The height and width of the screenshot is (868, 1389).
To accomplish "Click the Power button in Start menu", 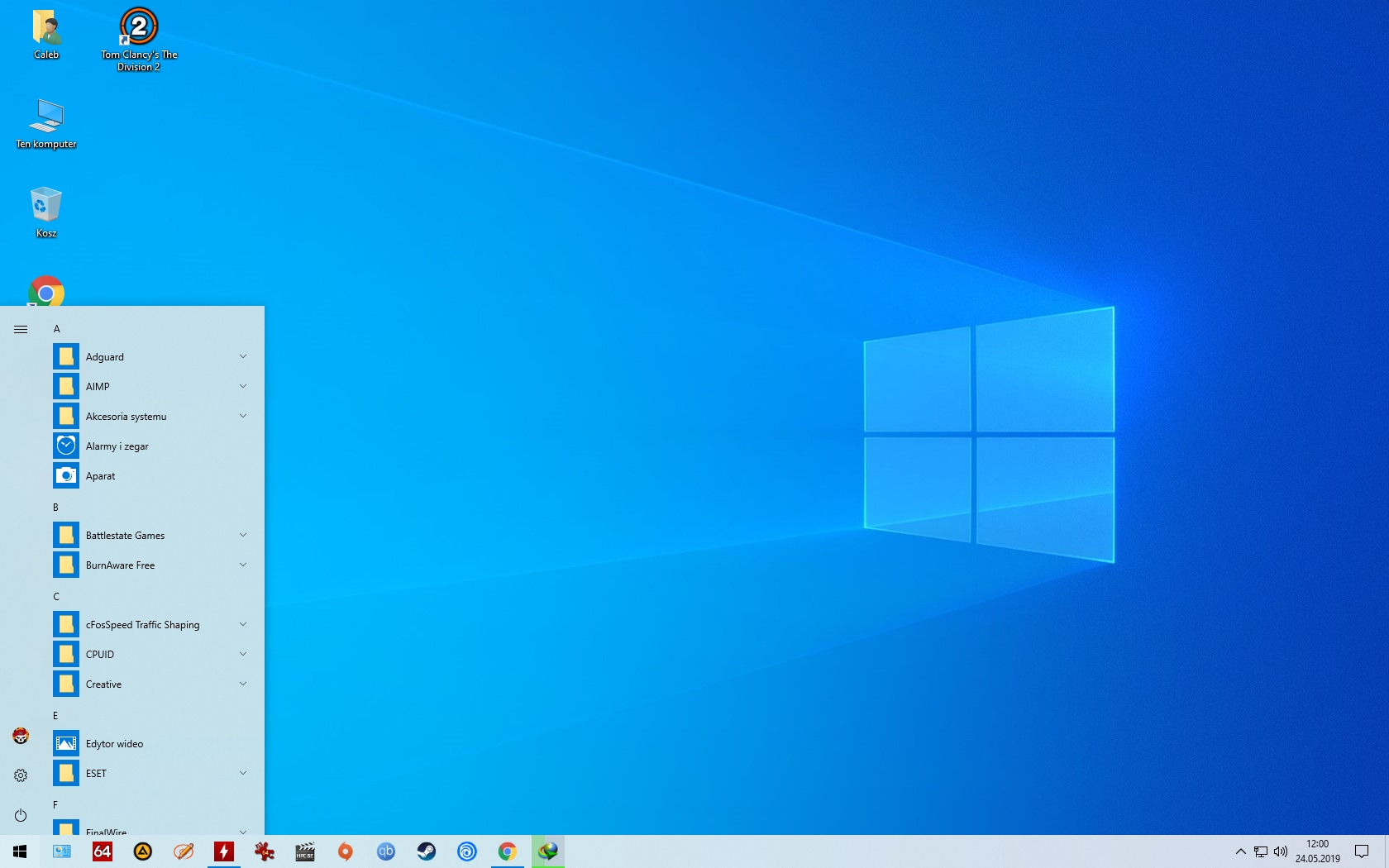I will (21, 815).
